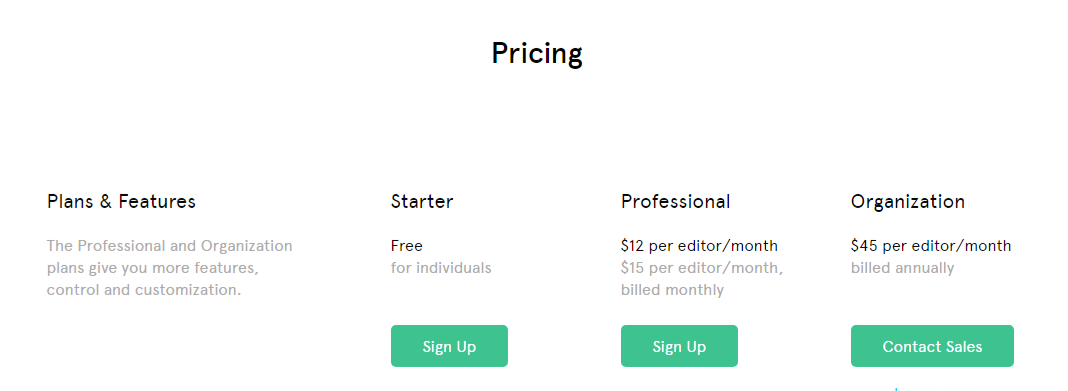The height and width of the screenshot is (391, 1068).
Task: Click the Free price label
Action: (x=407, y=245)
